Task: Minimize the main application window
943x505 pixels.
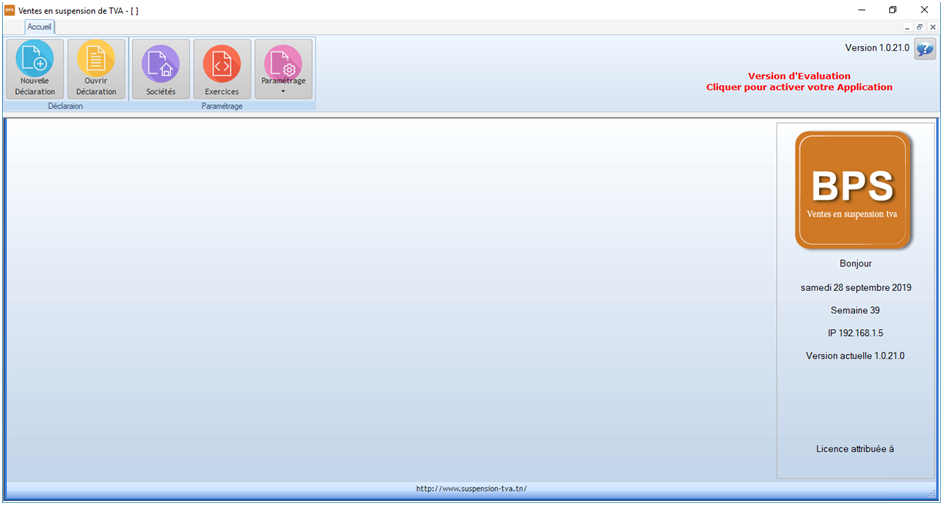Action: point(862,10)
